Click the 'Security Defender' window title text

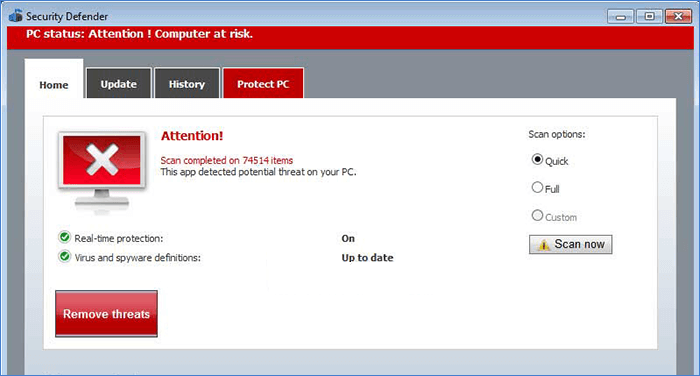click(67, 17)
